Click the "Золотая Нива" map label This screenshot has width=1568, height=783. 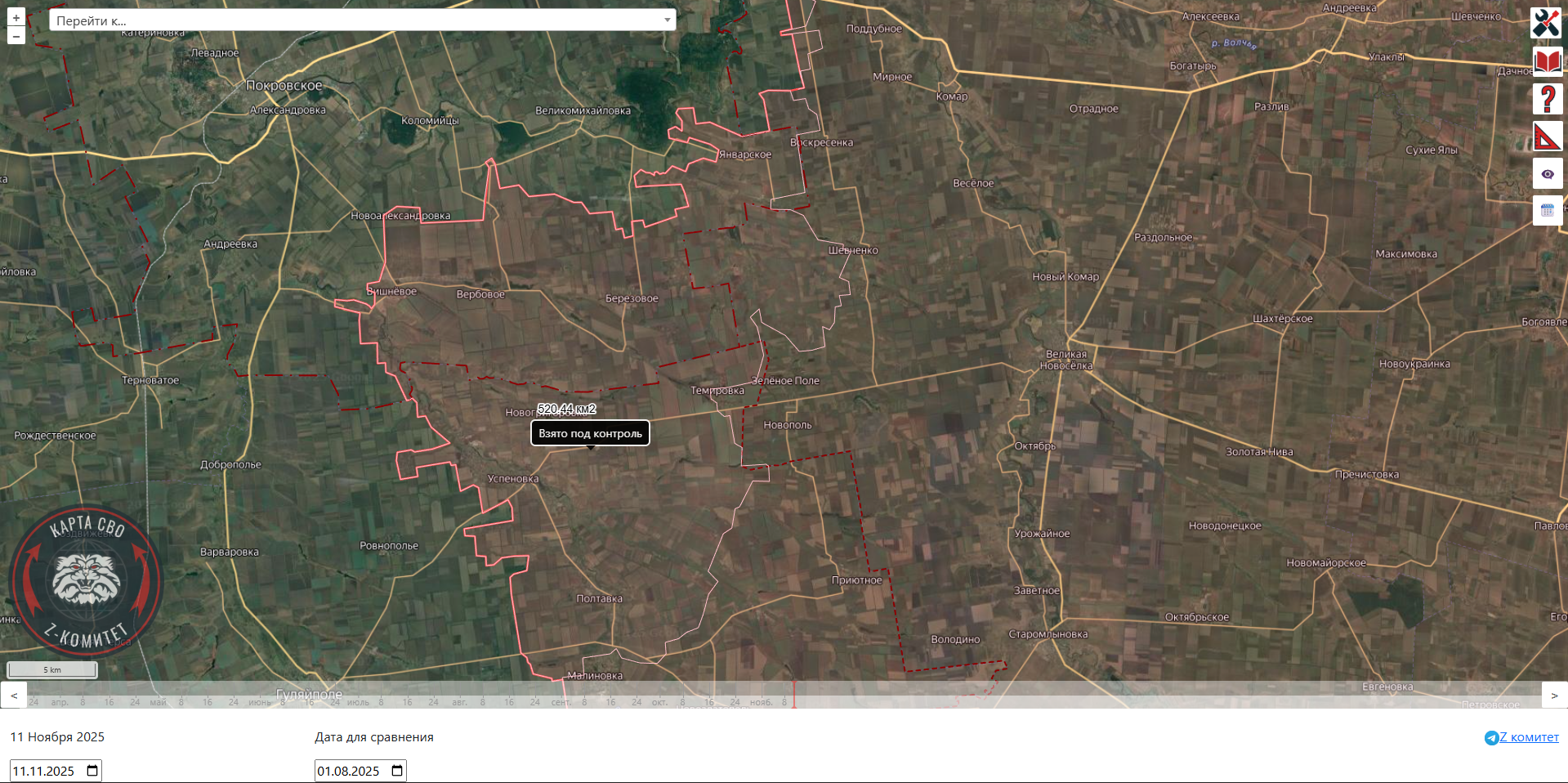coord(1259,452)
